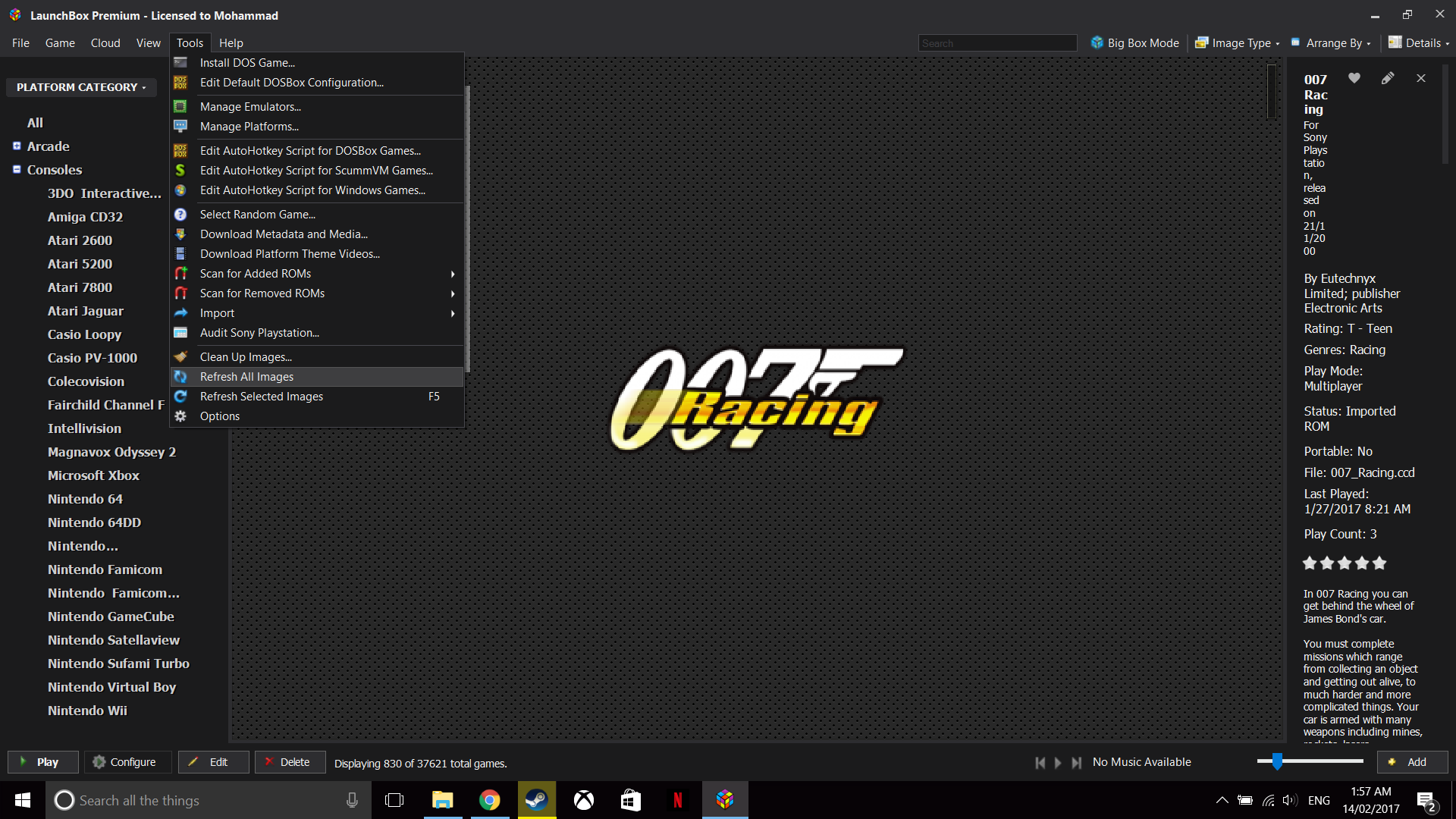Viewport: 1456px width, 819px height.
Task: Select Nintendo Wii platform
Action: (87, 711)
